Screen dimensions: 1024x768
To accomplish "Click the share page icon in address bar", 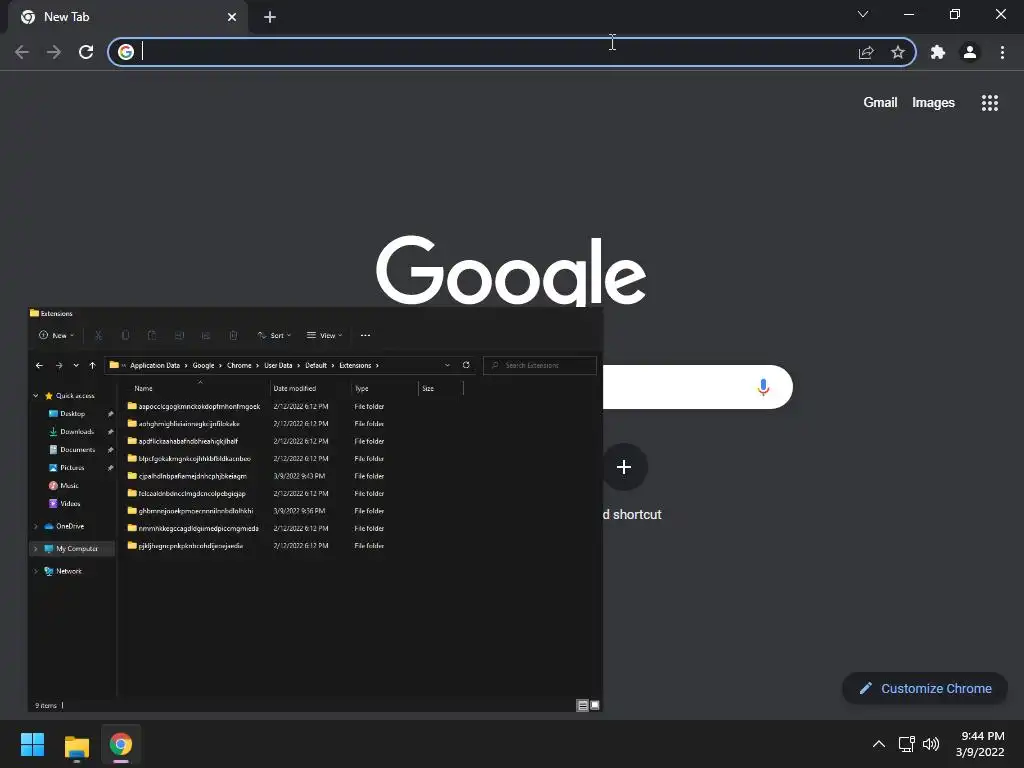I will [x=866, y=52].
